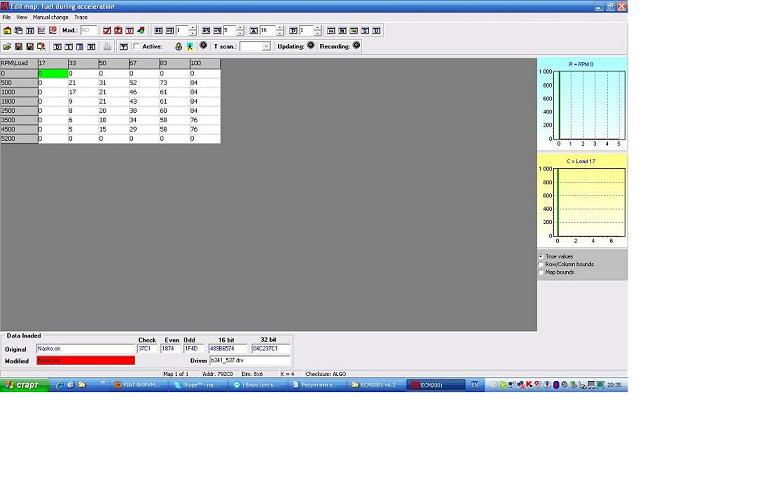Open the T scan dropdown list
This screenshot has height=500, width=776.
pos(266,46)
